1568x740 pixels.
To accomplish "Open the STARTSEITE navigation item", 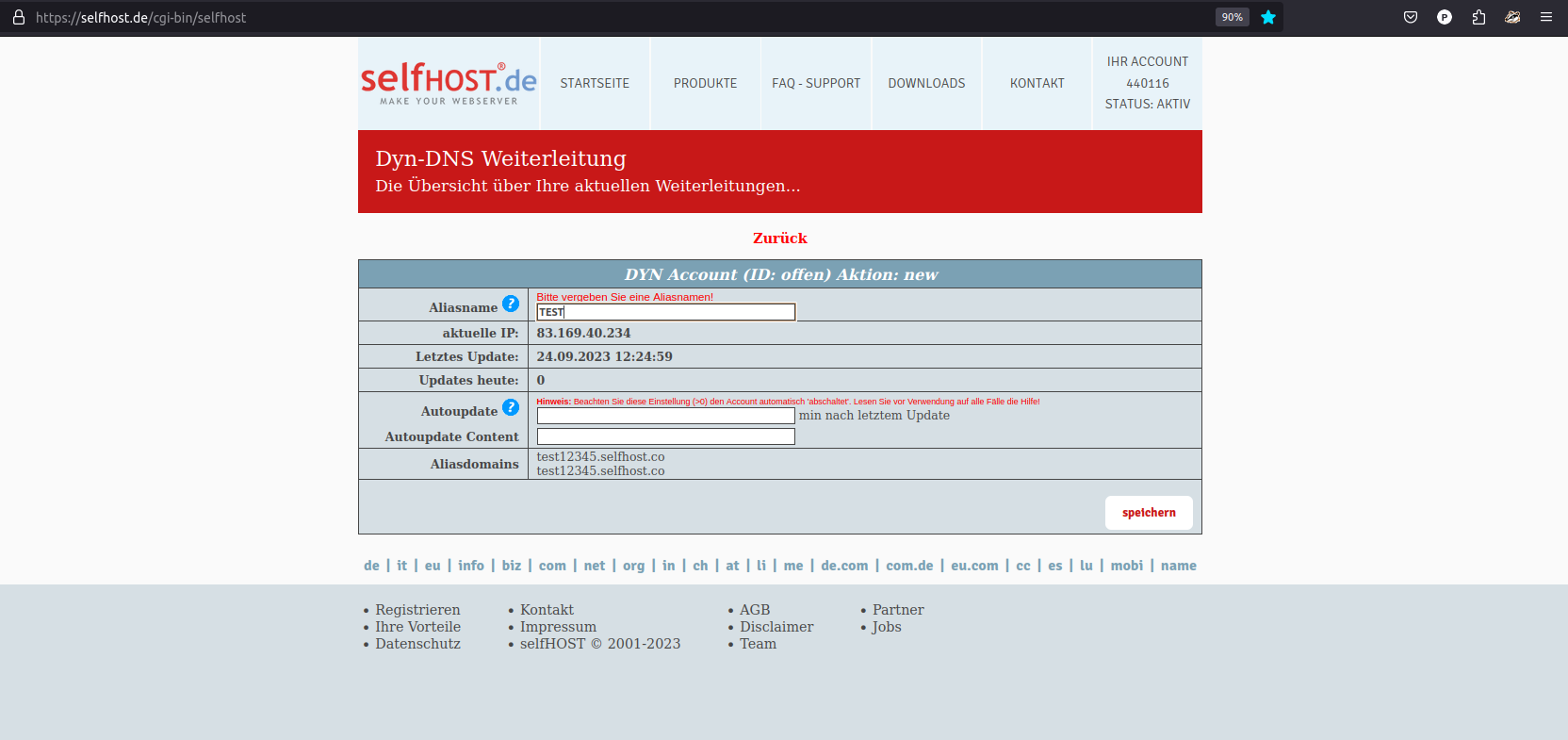I will coord(595,83).
